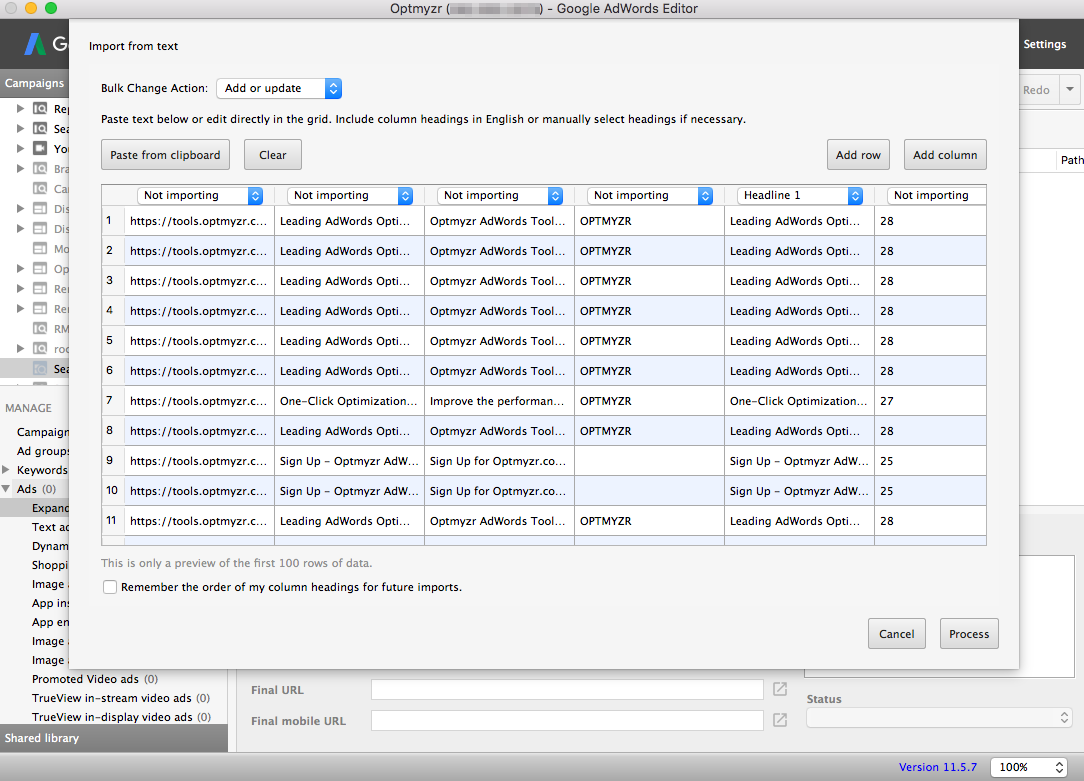Click the Path column header
1084x781 pixels.
(x=1072, y=160)
